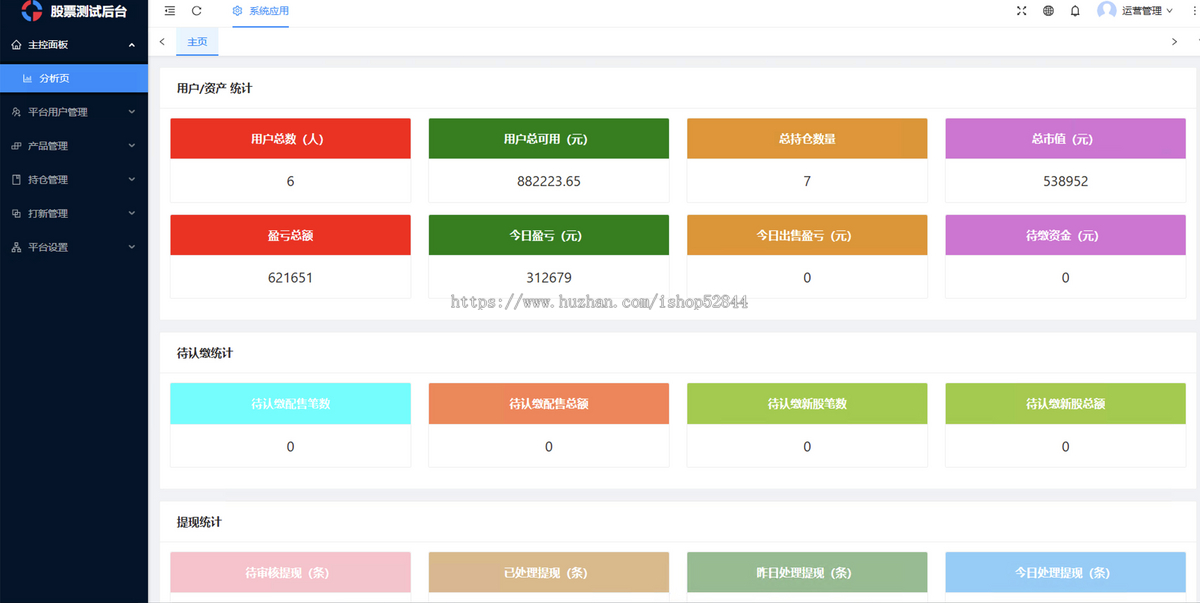Click the chart icon beside 分析页

pyautogui.click(x=28, y=78)
